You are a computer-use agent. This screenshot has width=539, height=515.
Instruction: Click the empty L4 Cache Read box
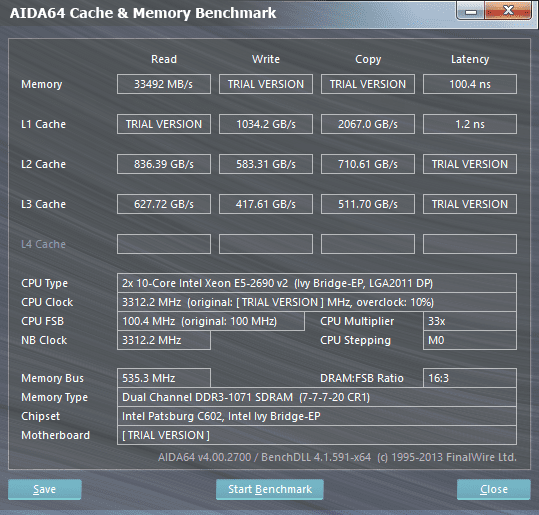164,244
